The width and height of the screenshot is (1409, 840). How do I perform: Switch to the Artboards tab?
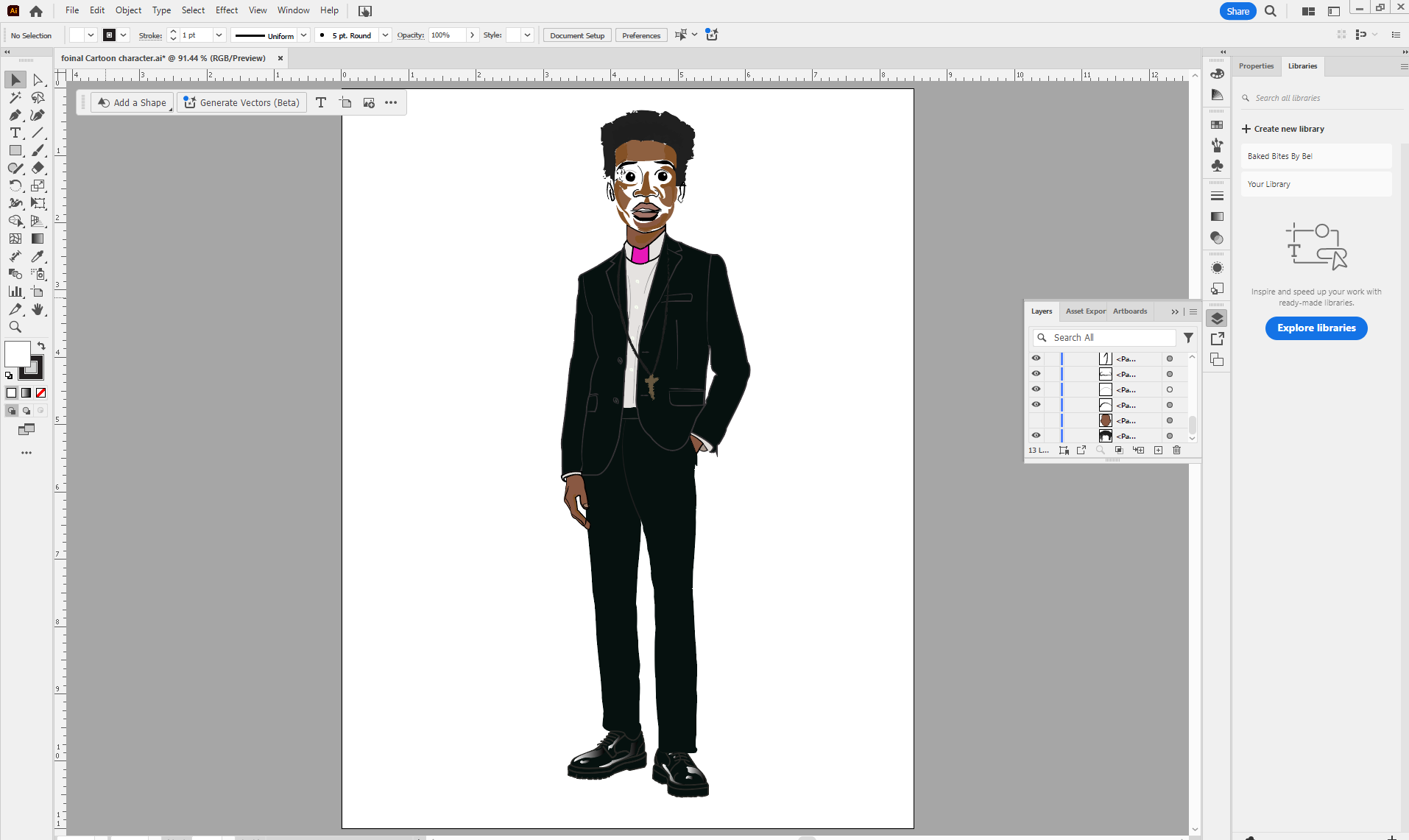coord(1129,311)
